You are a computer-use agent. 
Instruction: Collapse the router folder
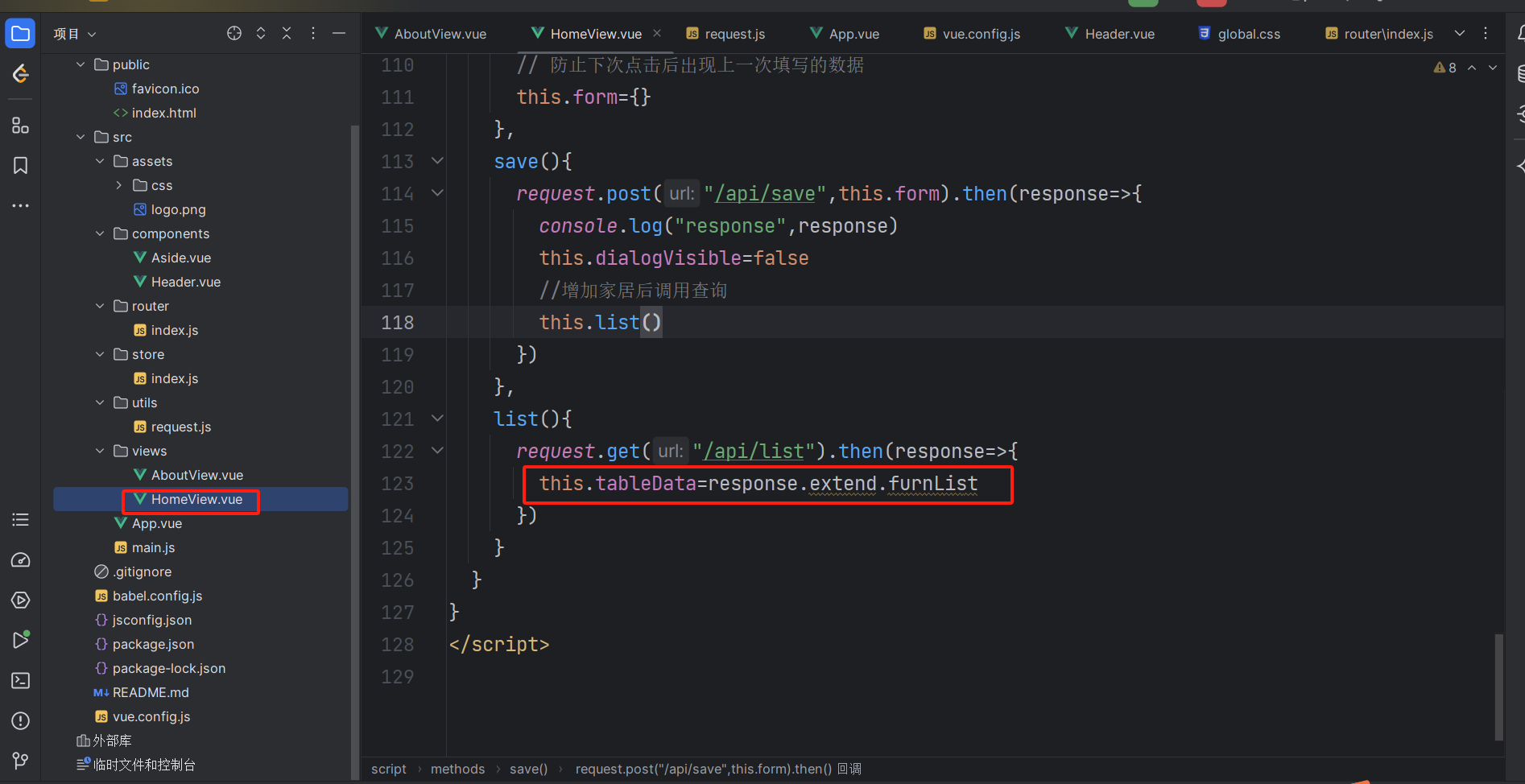click(100, 306)
